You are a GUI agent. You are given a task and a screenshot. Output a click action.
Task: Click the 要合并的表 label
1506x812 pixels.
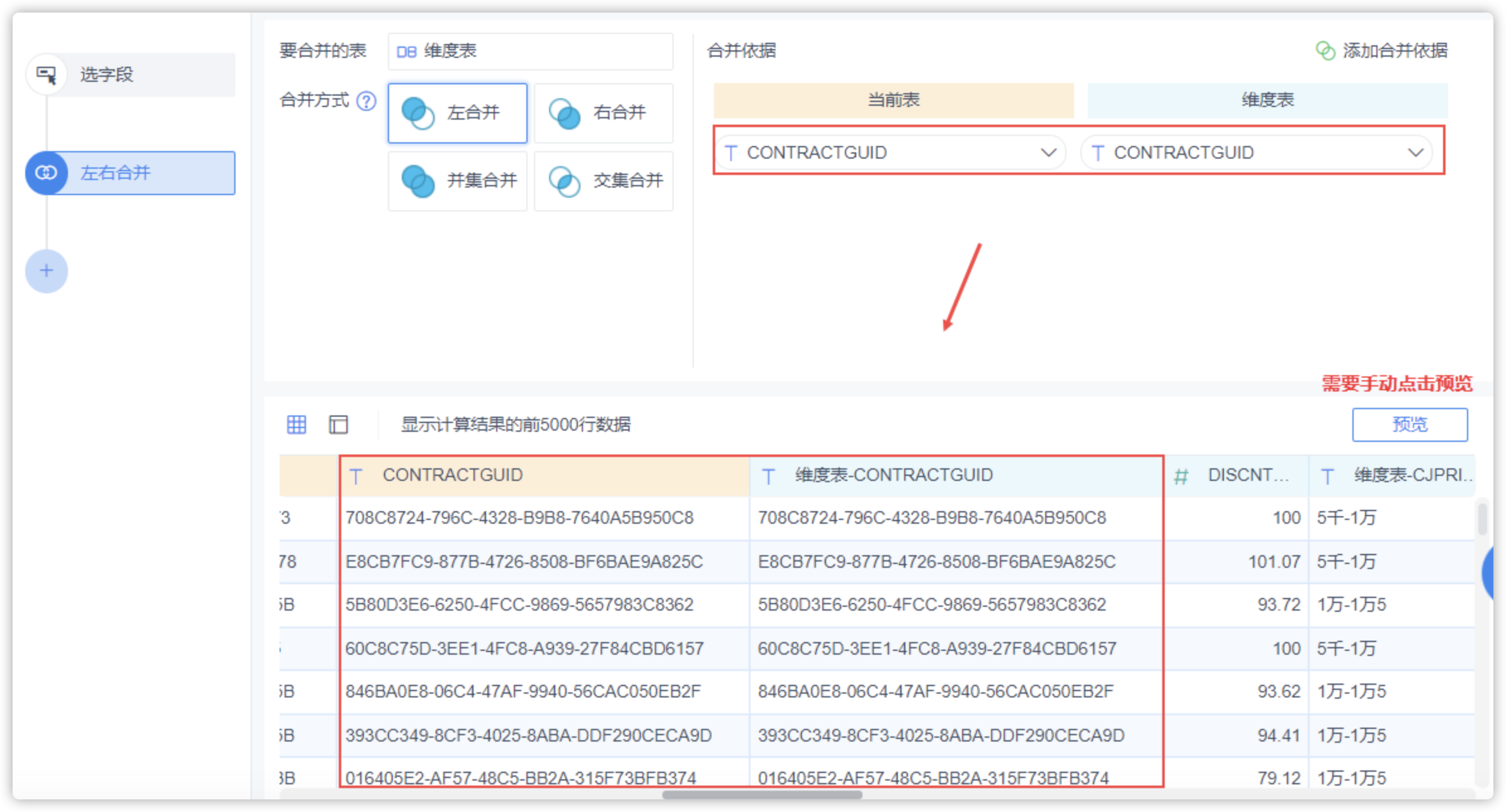pyautogui.click(x=323, y=51)
